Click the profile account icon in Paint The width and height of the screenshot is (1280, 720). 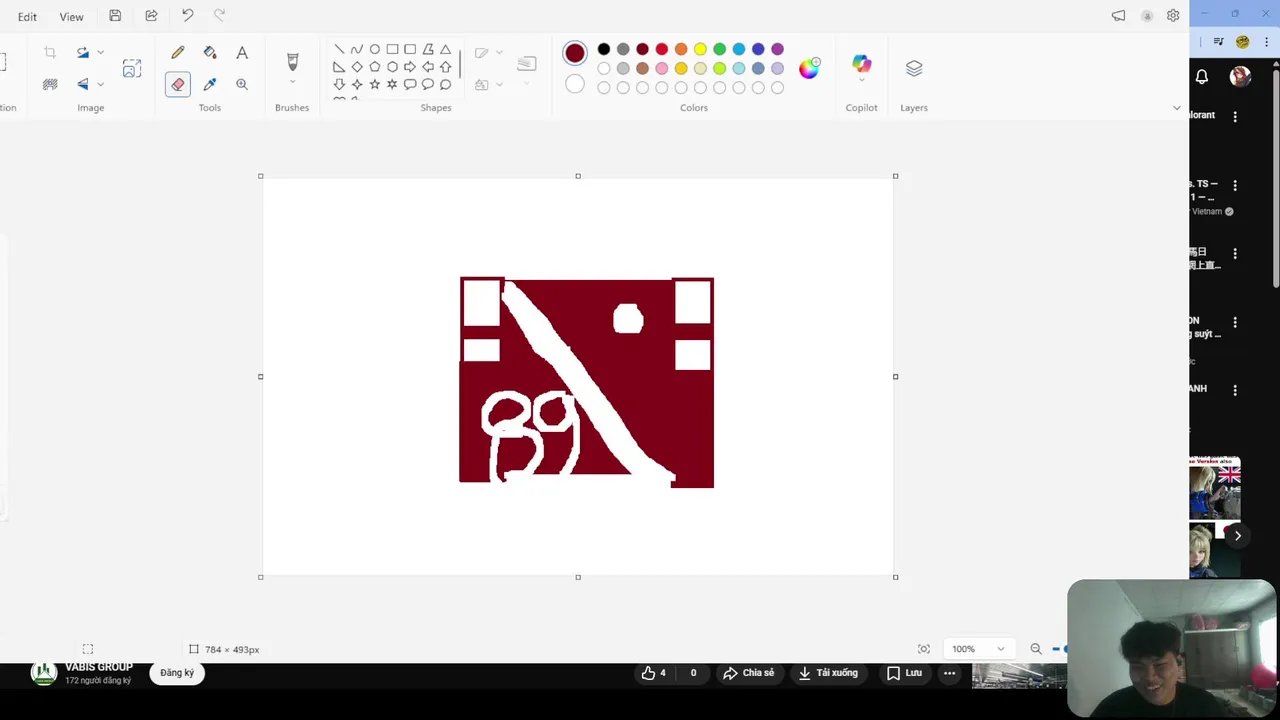point(1147,16)
